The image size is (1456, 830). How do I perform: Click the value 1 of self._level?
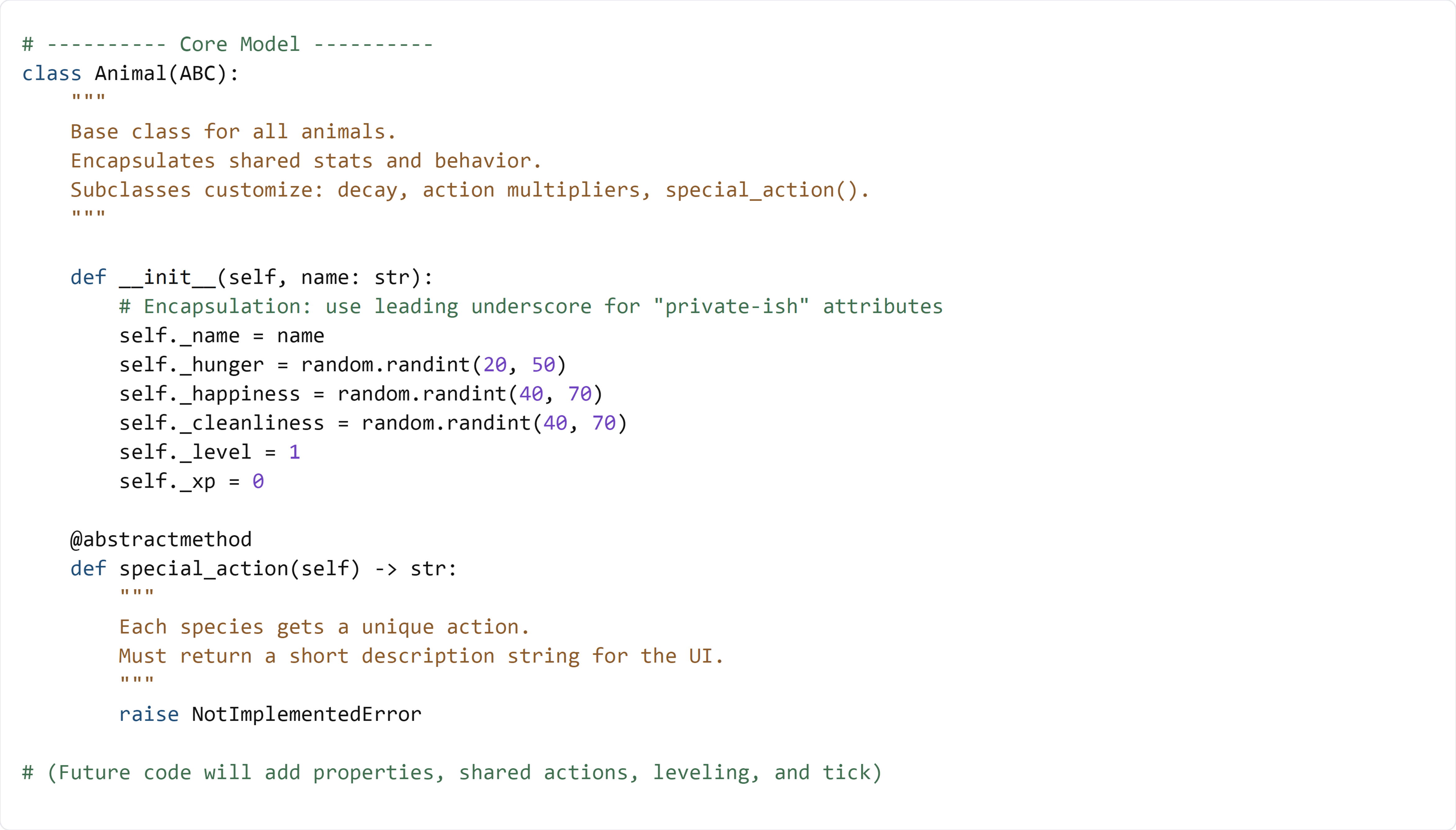click(x=294, y=453)
